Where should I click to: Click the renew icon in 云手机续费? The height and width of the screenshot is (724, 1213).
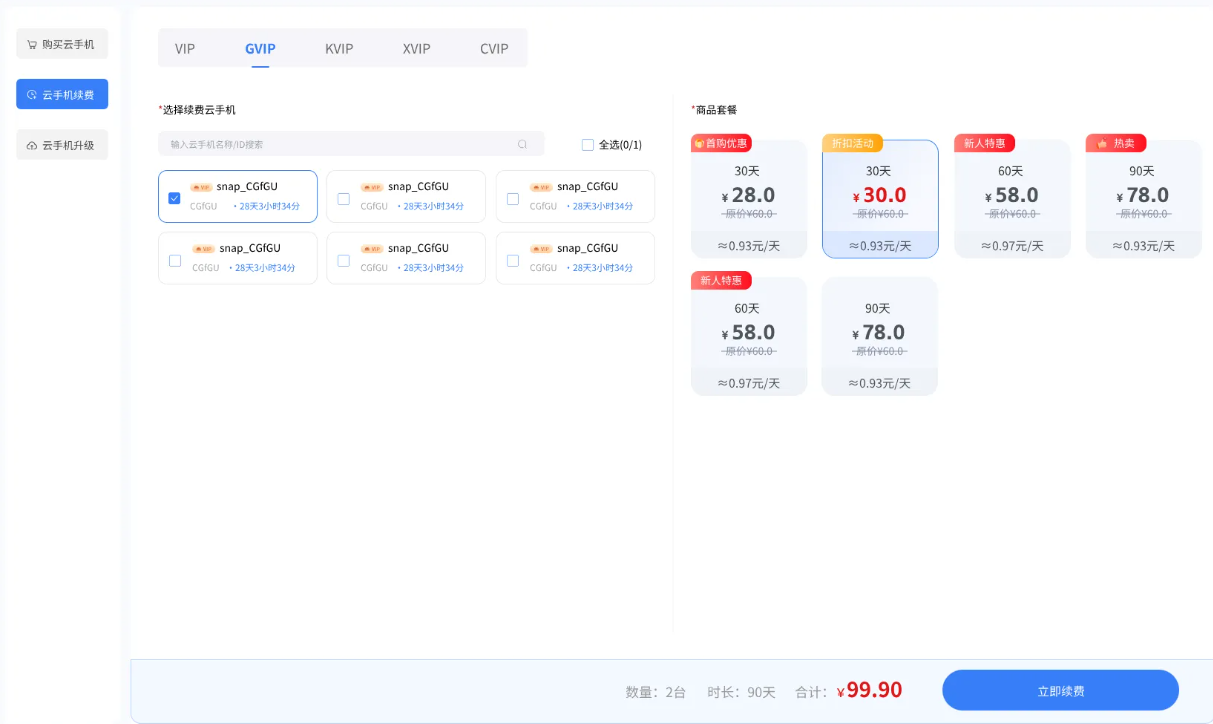[x=32, y=95]
